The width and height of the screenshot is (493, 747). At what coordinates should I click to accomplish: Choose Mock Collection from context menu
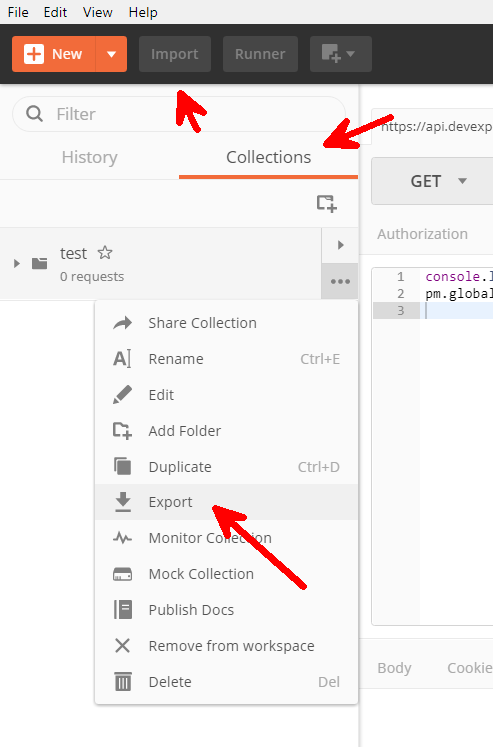coord(226,574)
